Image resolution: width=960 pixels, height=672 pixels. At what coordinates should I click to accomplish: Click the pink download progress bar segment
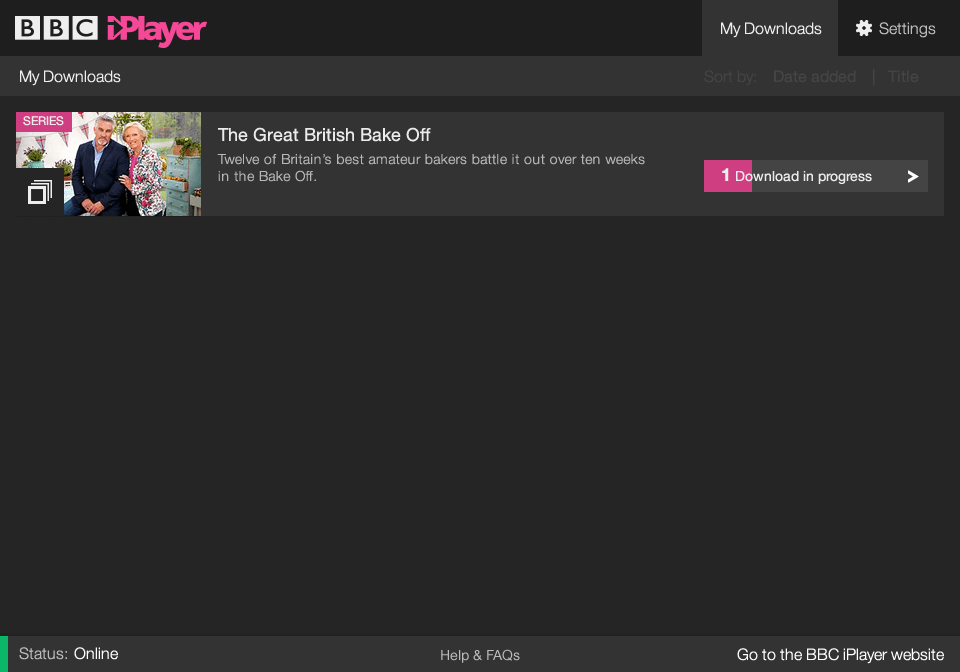point(727,176)
